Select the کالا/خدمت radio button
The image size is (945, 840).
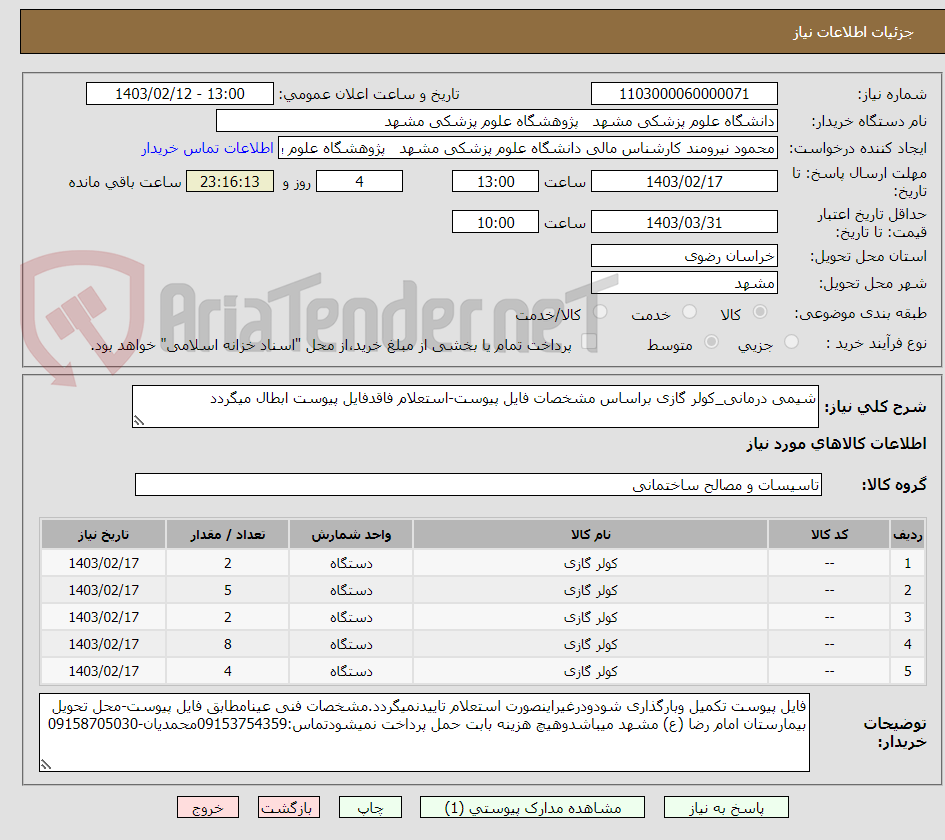(x=600, y=312)
